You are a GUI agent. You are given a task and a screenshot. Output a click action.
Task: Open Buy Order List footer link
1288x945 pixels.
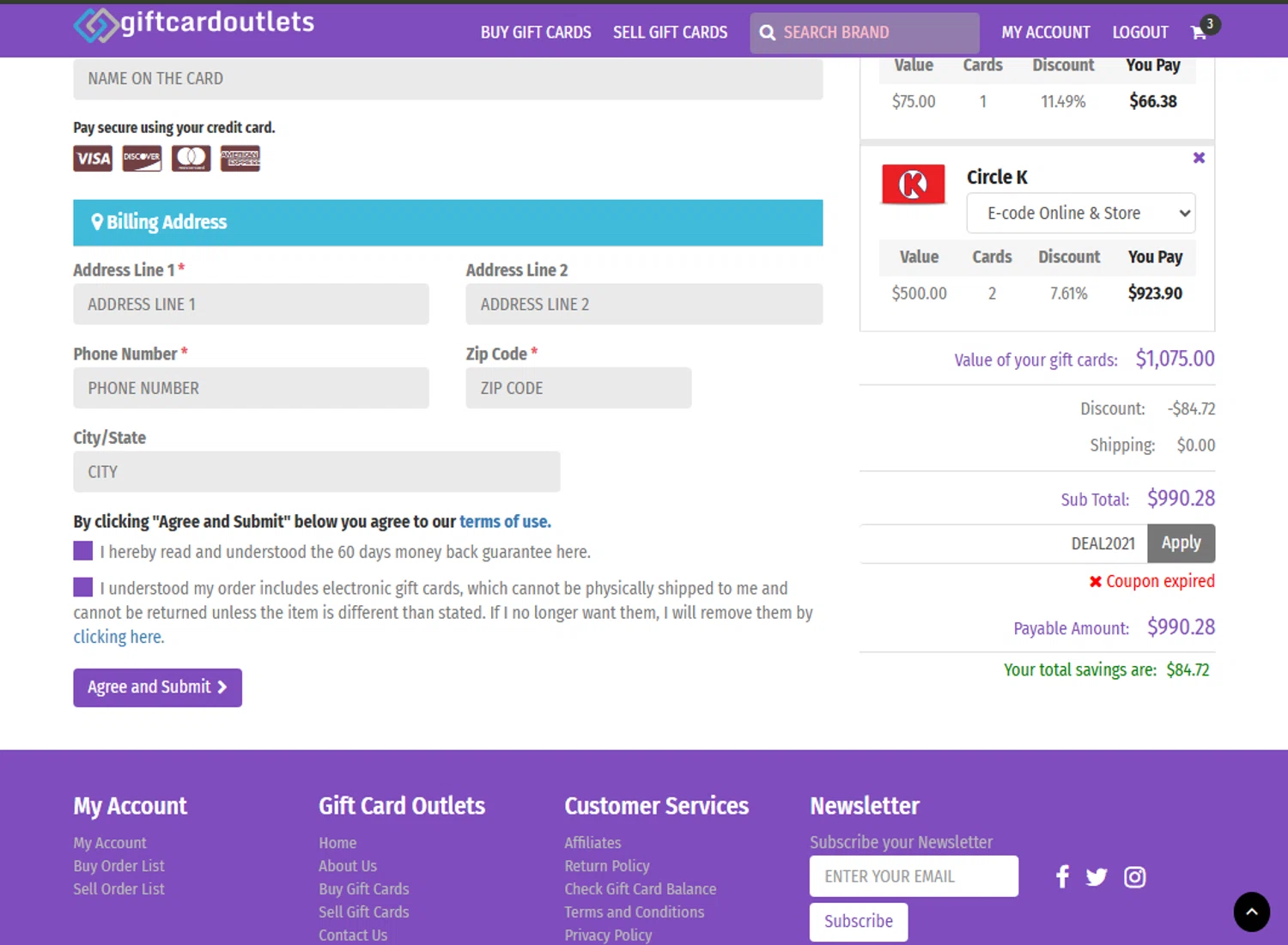[118, 866]
